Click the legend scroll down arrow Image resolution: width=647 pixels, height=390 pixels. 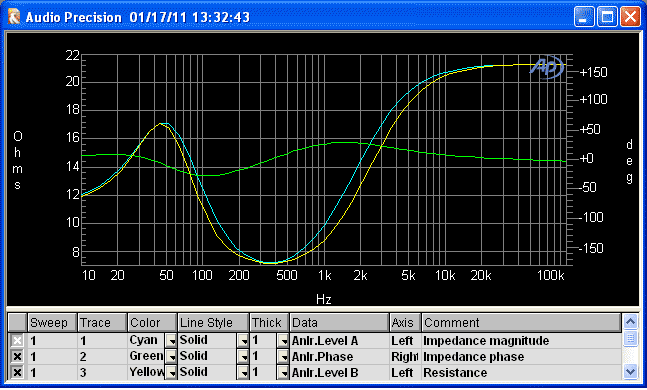tap(630, 372)
